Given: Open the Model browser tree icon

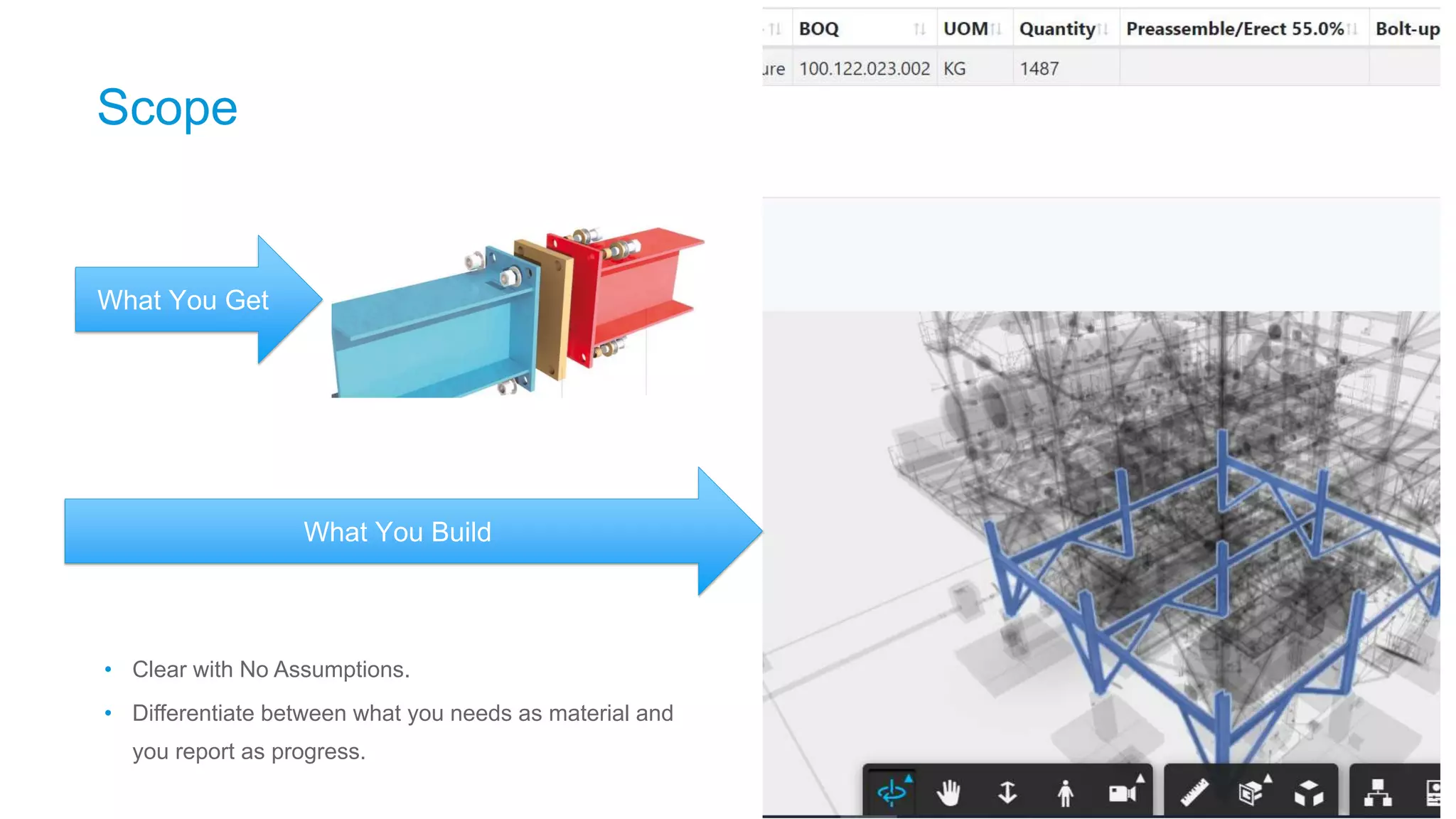Looking at the screenshot, I should pyautogui.click(x=1378, y=792).
